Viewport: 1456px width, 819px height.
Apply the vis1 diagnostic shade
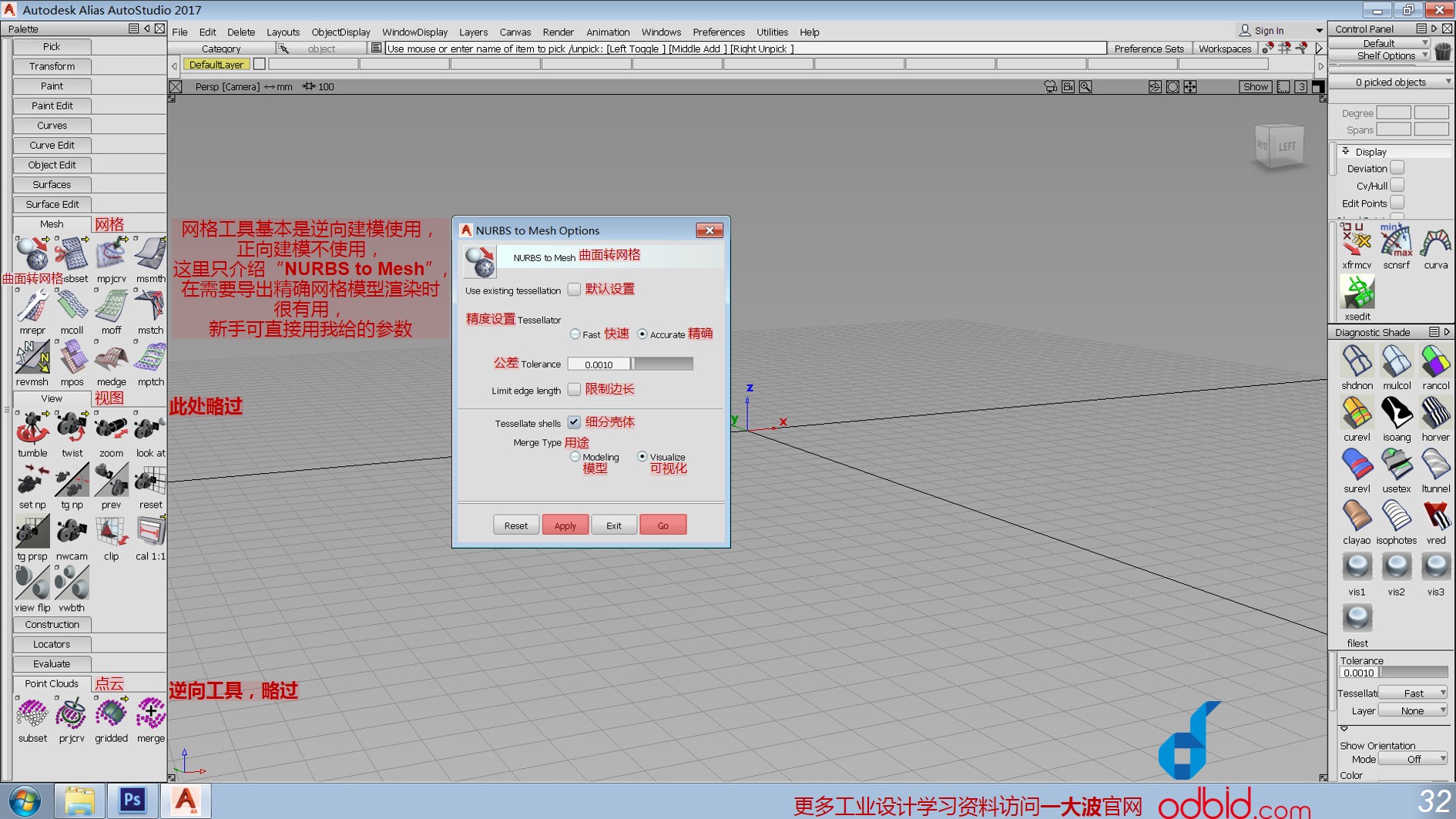pos(1357,568)
